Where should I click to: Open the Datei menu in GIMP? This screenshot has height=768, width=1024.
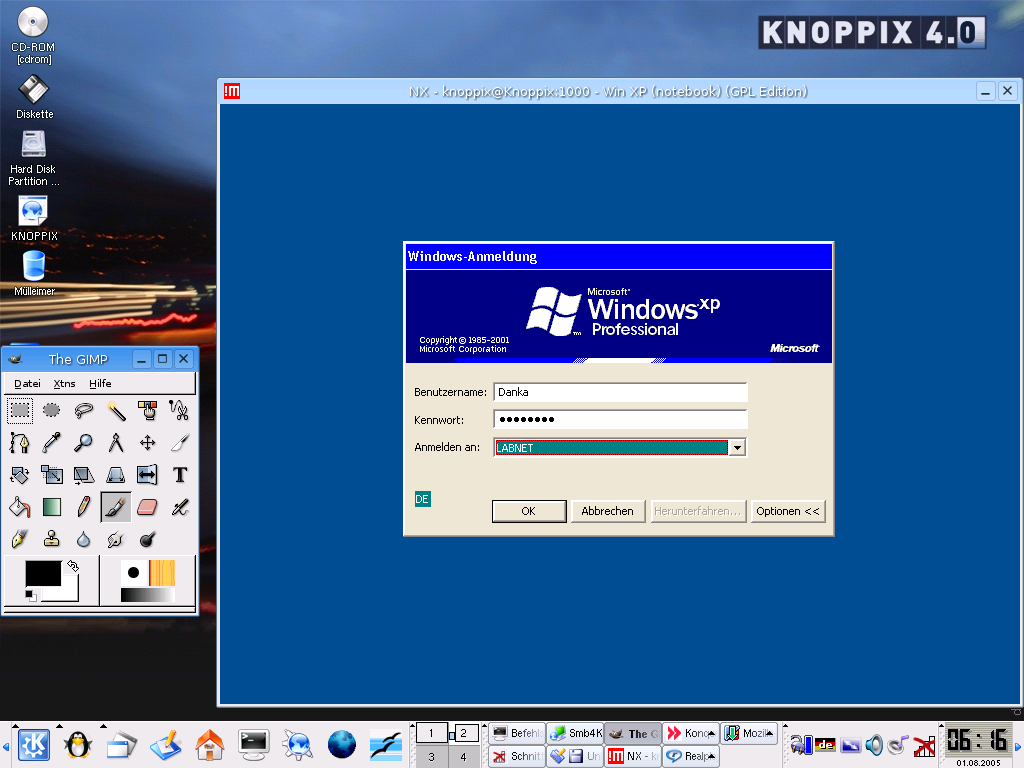[x=27, y=383]
